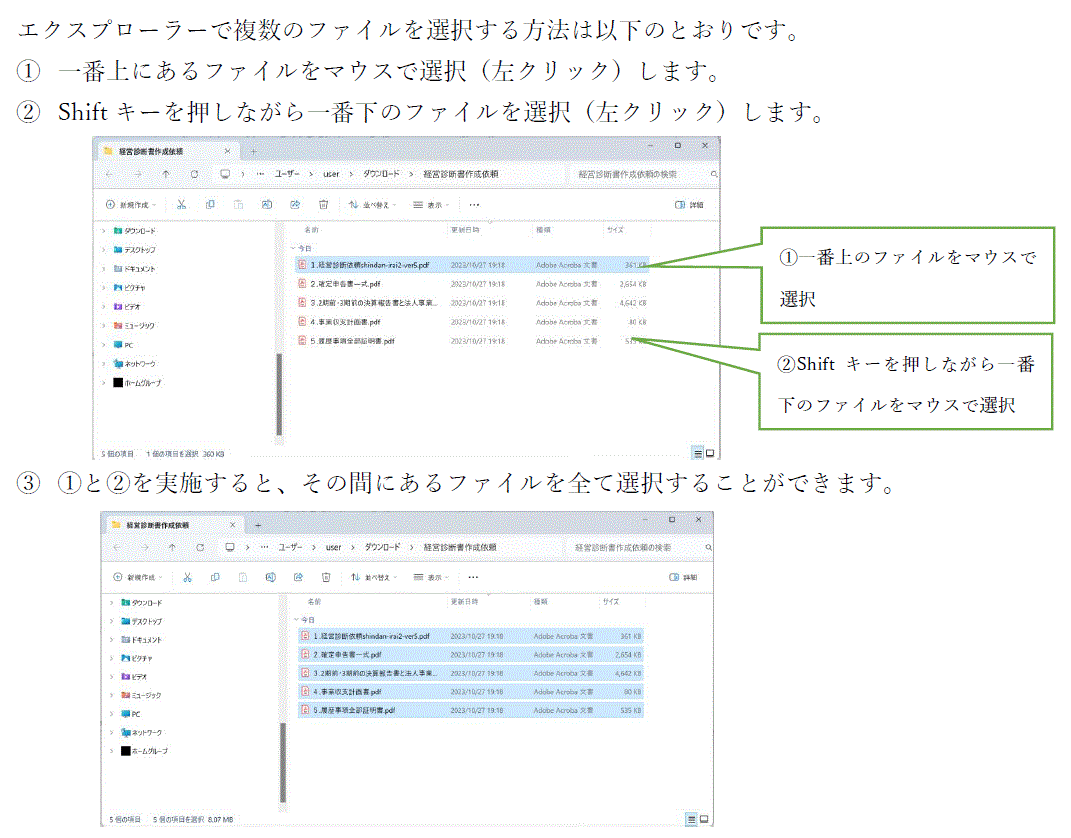Click the Refresh icon in upper Explorer window

pos(194,174)
